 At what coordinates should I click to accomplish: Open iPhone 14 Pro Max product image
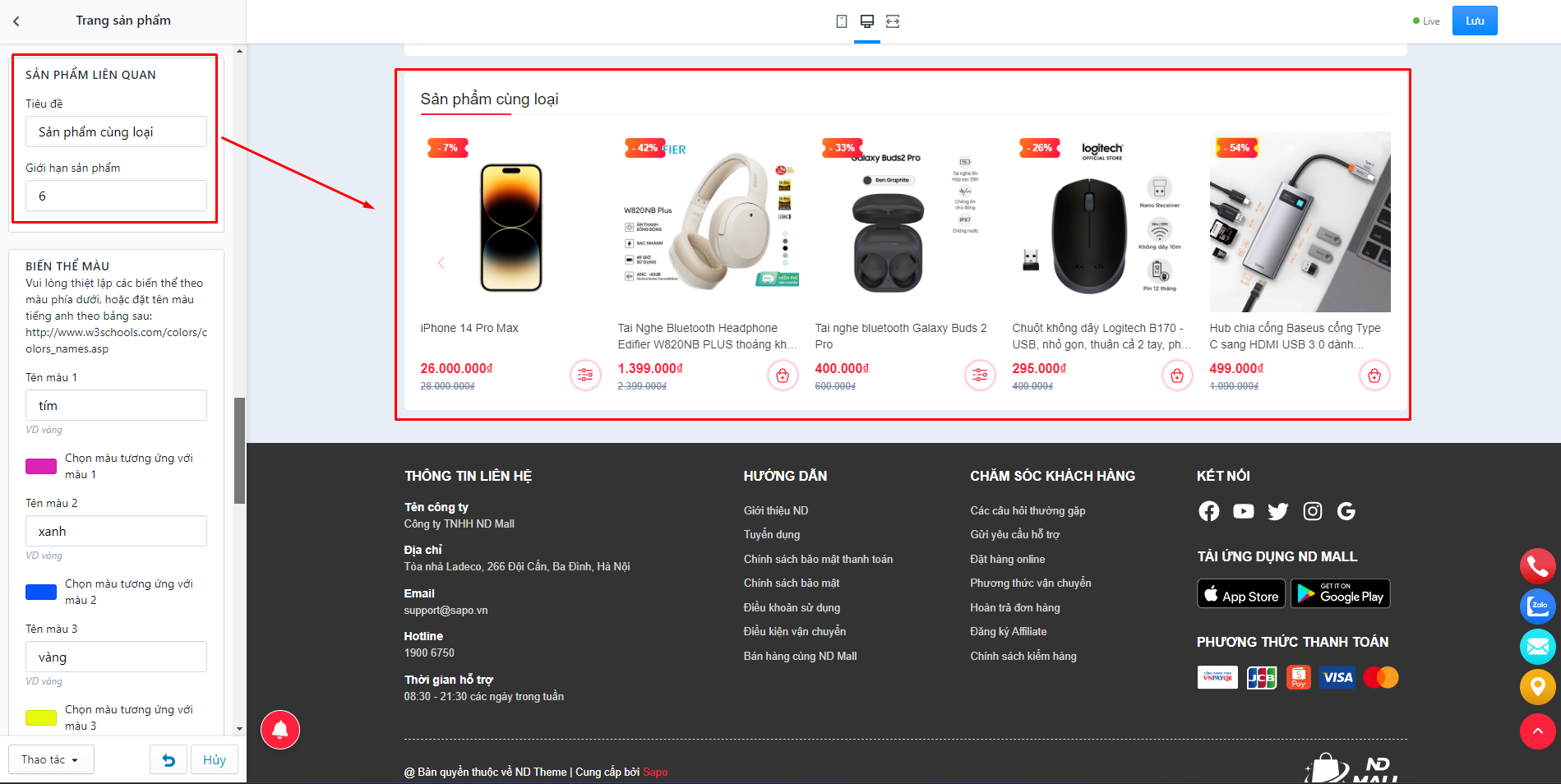point(511,222)
